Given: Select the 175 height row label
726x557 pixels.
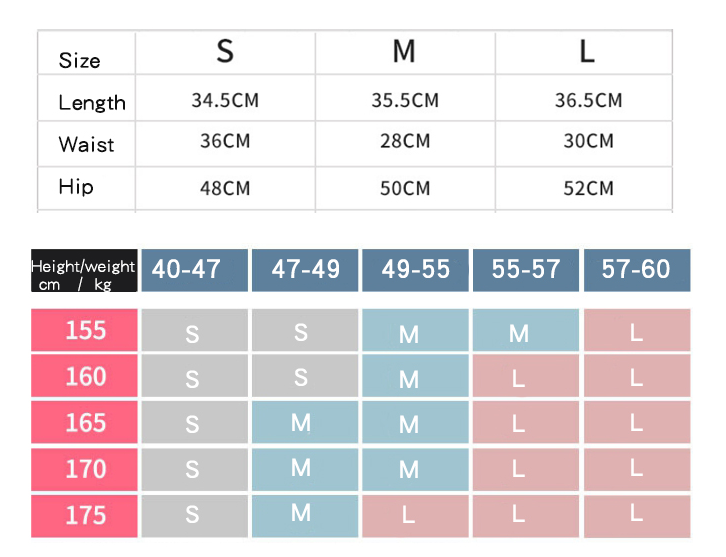Looking at the screenshot, I should click(85, 515).
